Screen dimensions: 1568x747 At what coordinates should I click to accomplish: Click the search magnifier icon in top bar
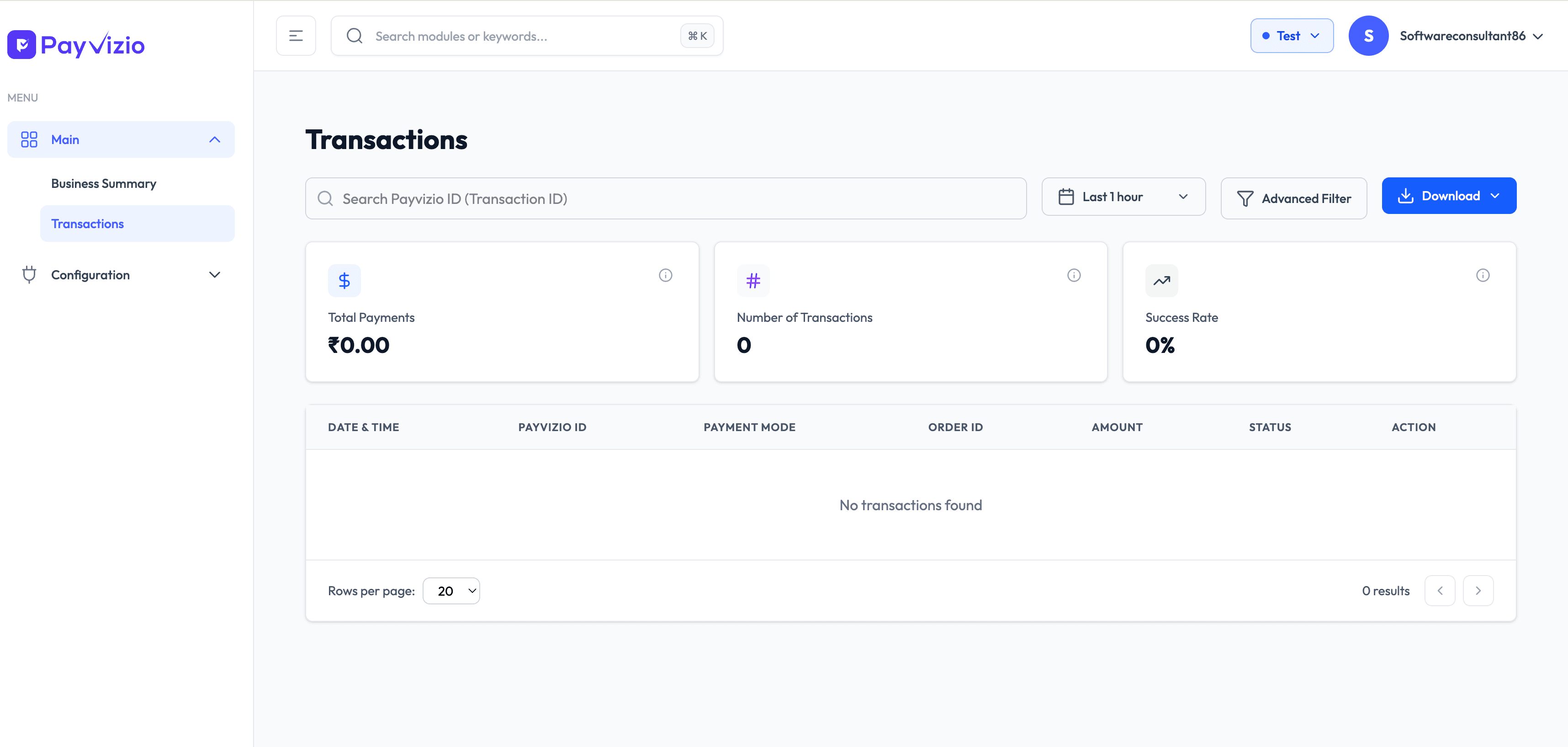(x=355, y=35)
